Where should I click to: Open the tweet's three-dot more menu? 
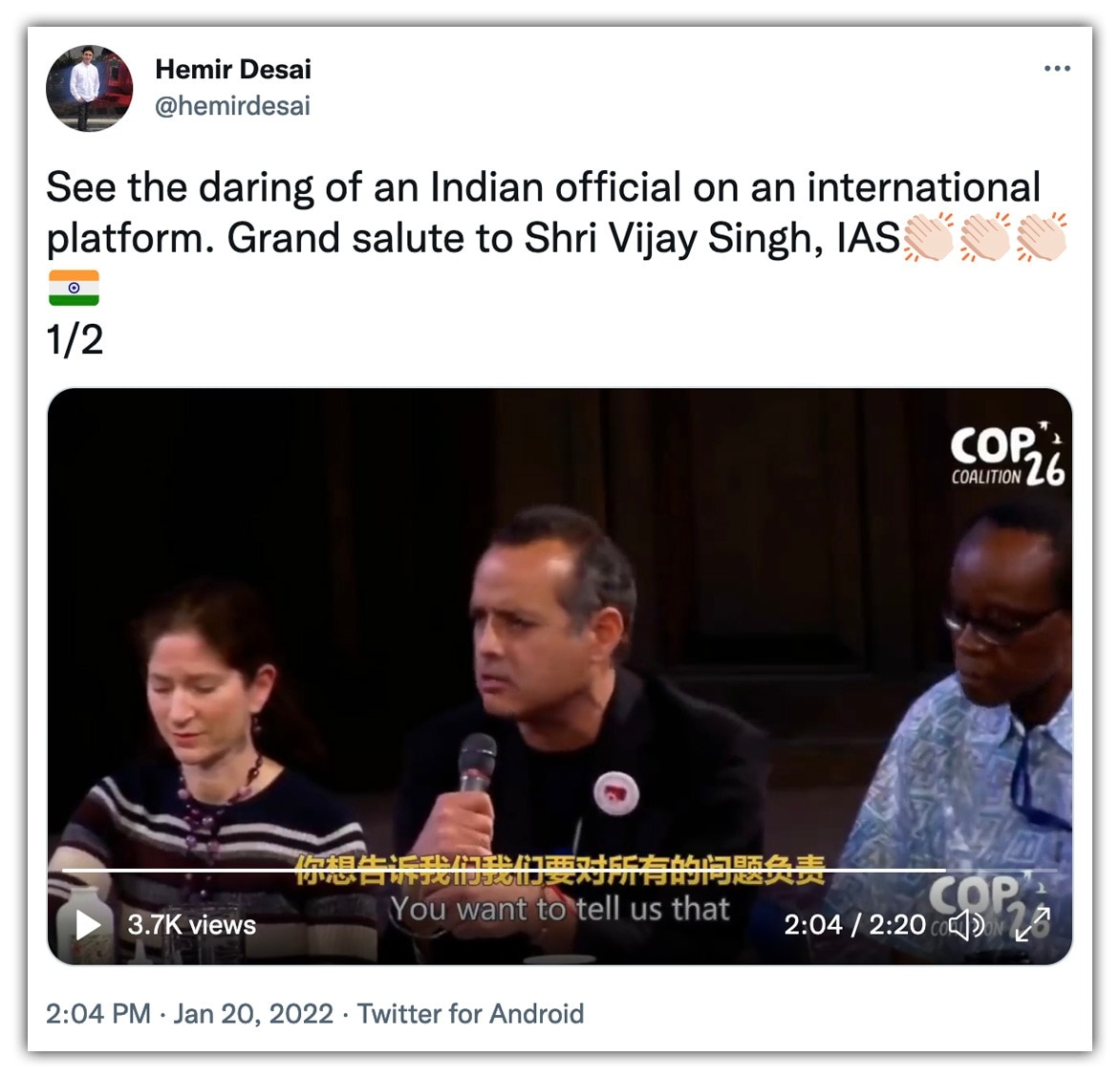1057,69
